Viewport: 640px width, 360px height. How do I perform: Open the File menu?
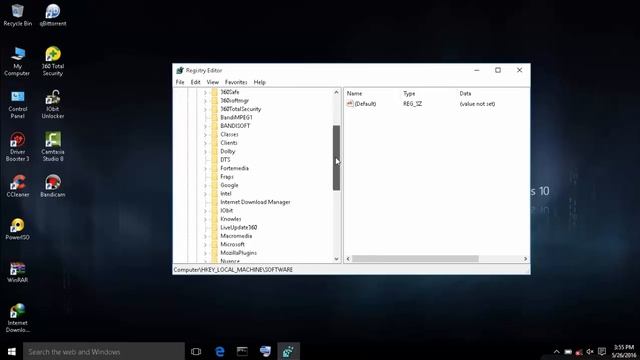[180, 82]
